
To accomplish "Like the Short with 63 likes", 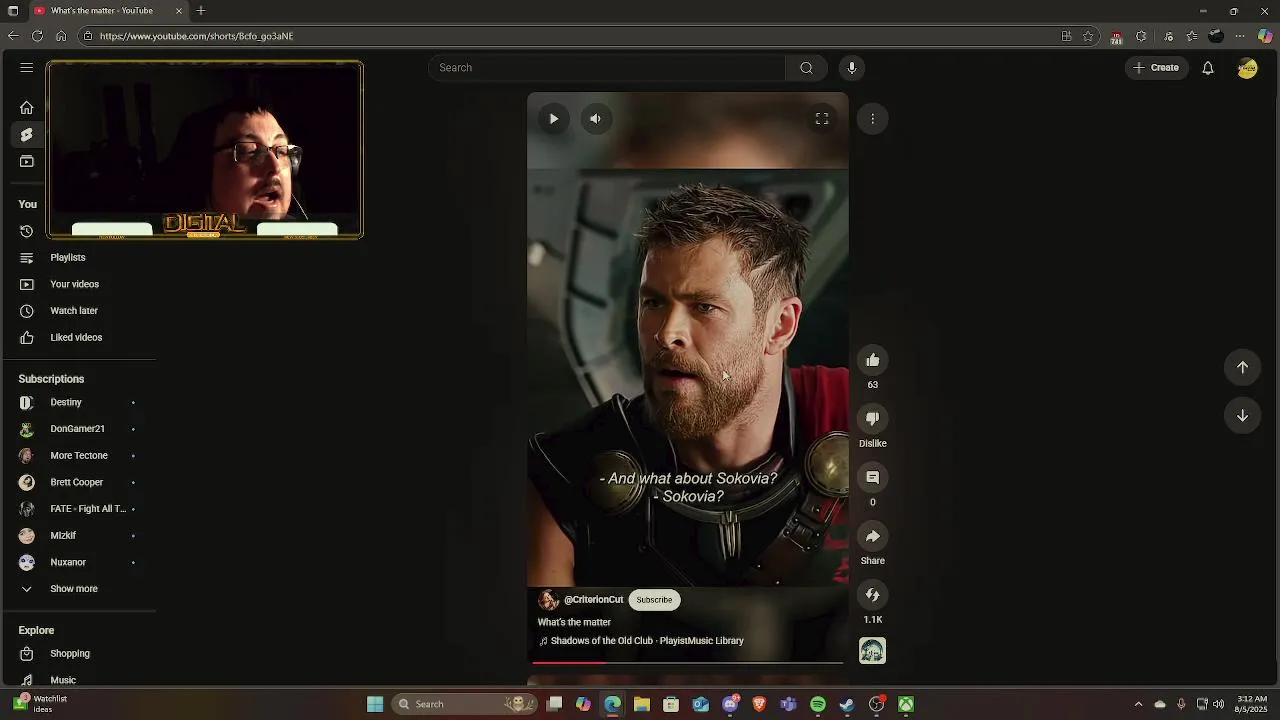I will point(872,360).
